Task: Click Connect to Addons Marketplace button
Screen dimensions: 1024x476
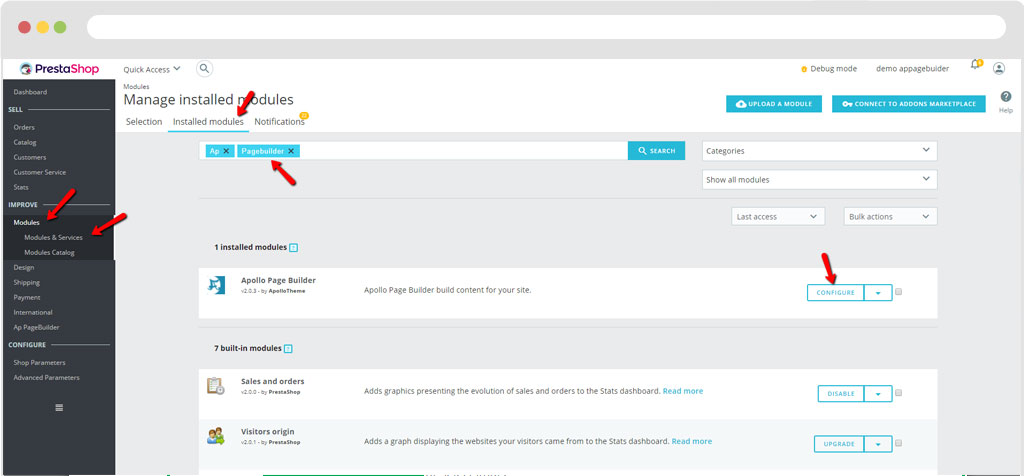Action: click(908, 104)
